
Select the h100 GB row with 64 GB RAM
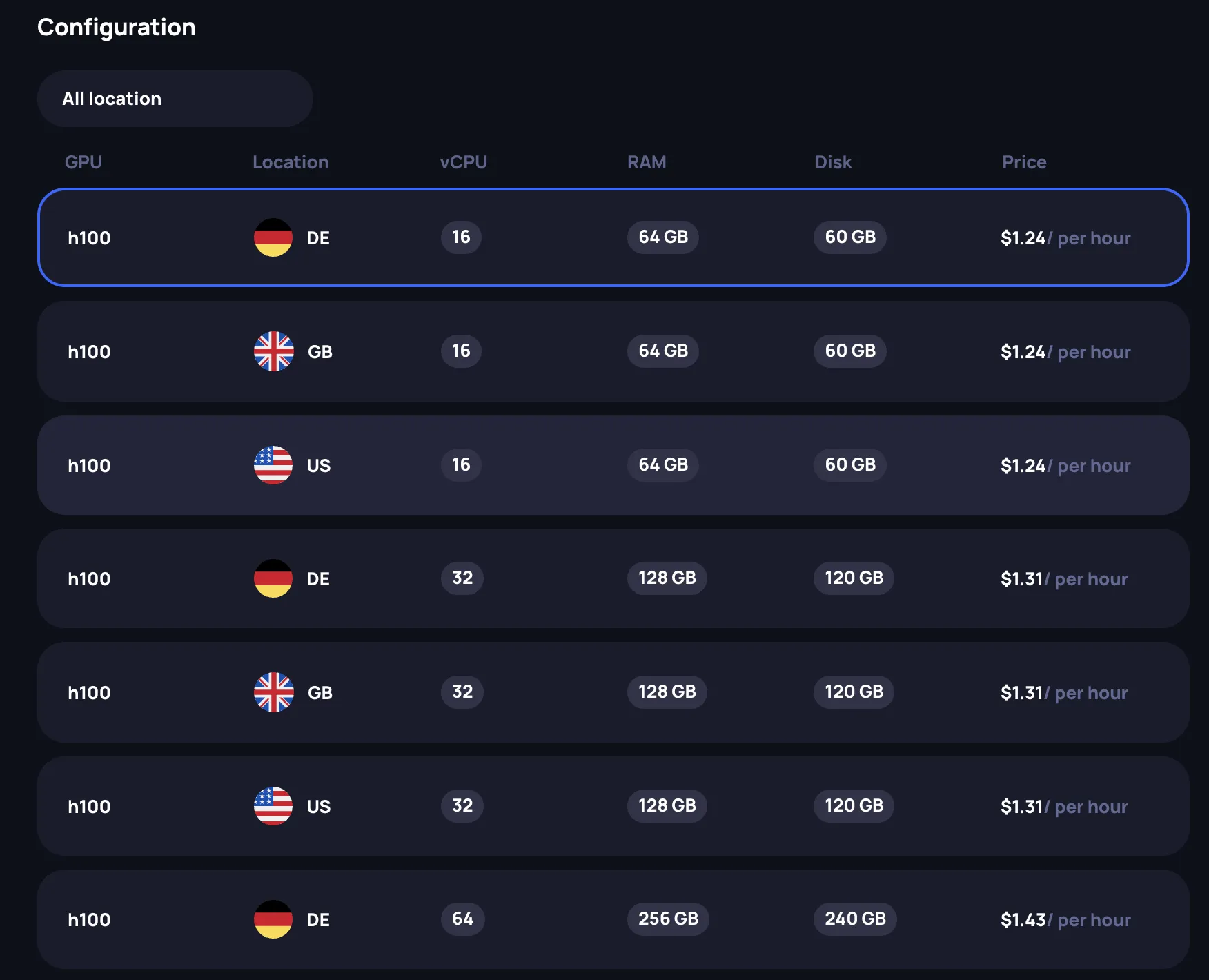(x=607, y=351)
